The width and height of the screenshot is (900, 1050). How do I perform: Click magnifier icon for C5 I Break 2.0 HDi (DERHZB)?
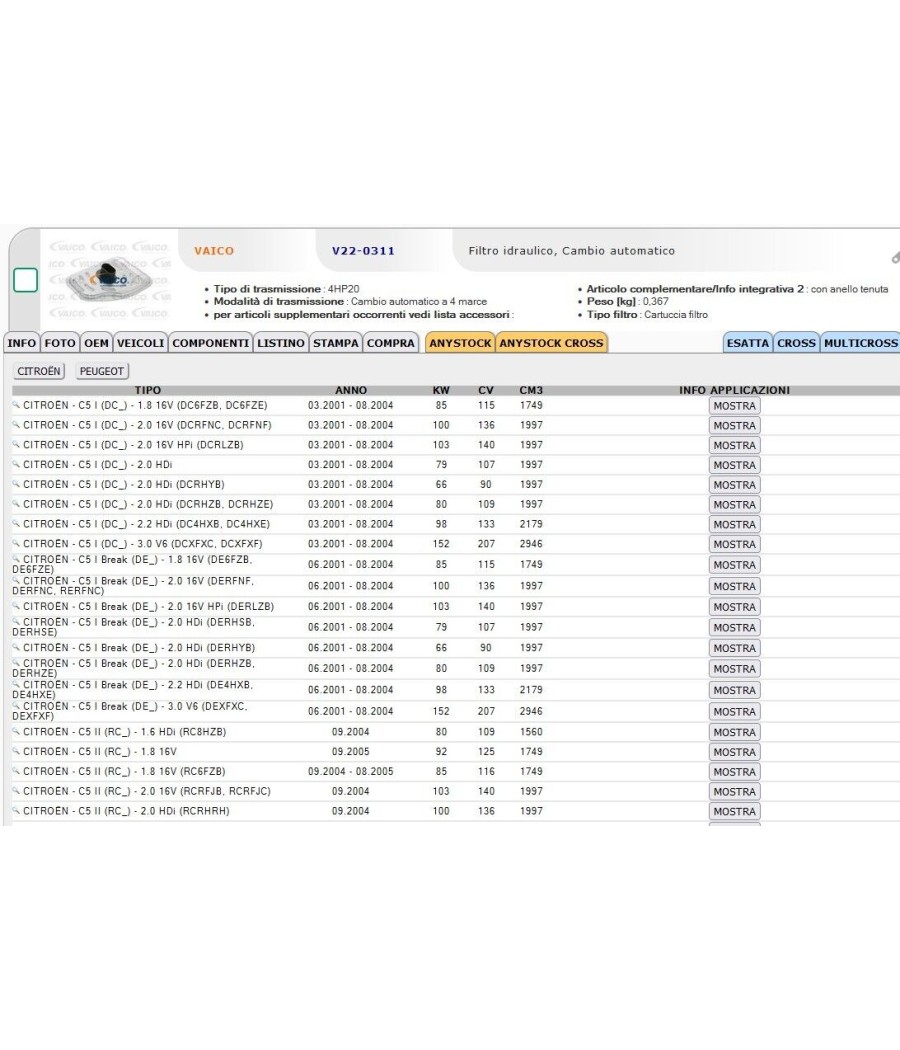click(16, 663)
